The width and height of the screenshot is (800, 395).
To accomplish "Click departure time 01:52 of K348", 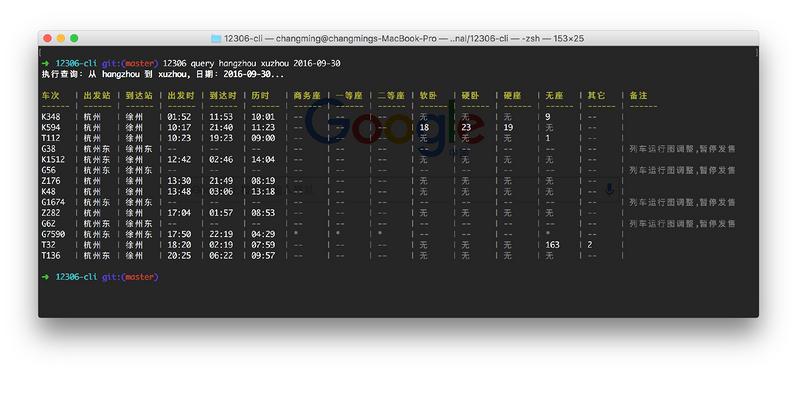I will click(x=179, y=117).
